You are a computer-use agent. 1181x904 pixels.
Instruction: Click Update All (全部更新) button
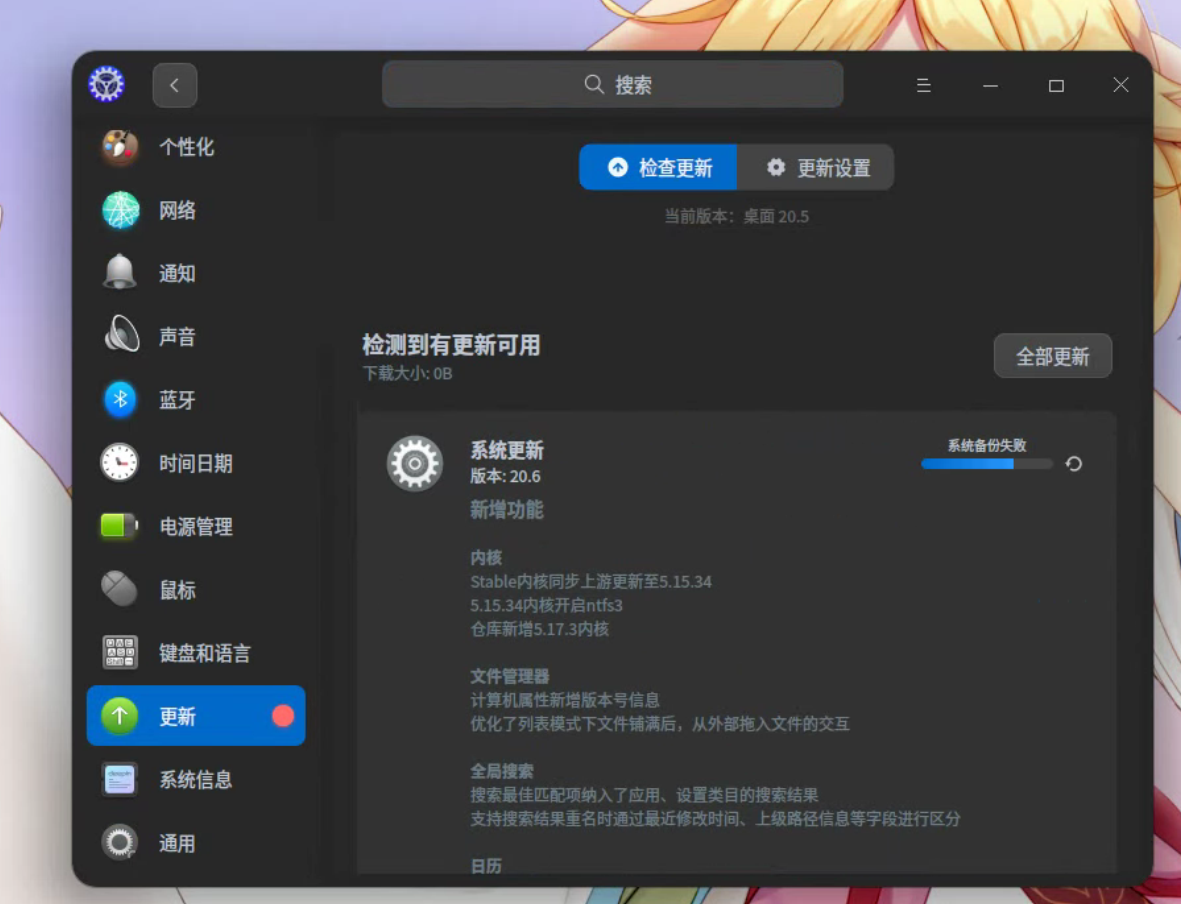coord(1053,356)
